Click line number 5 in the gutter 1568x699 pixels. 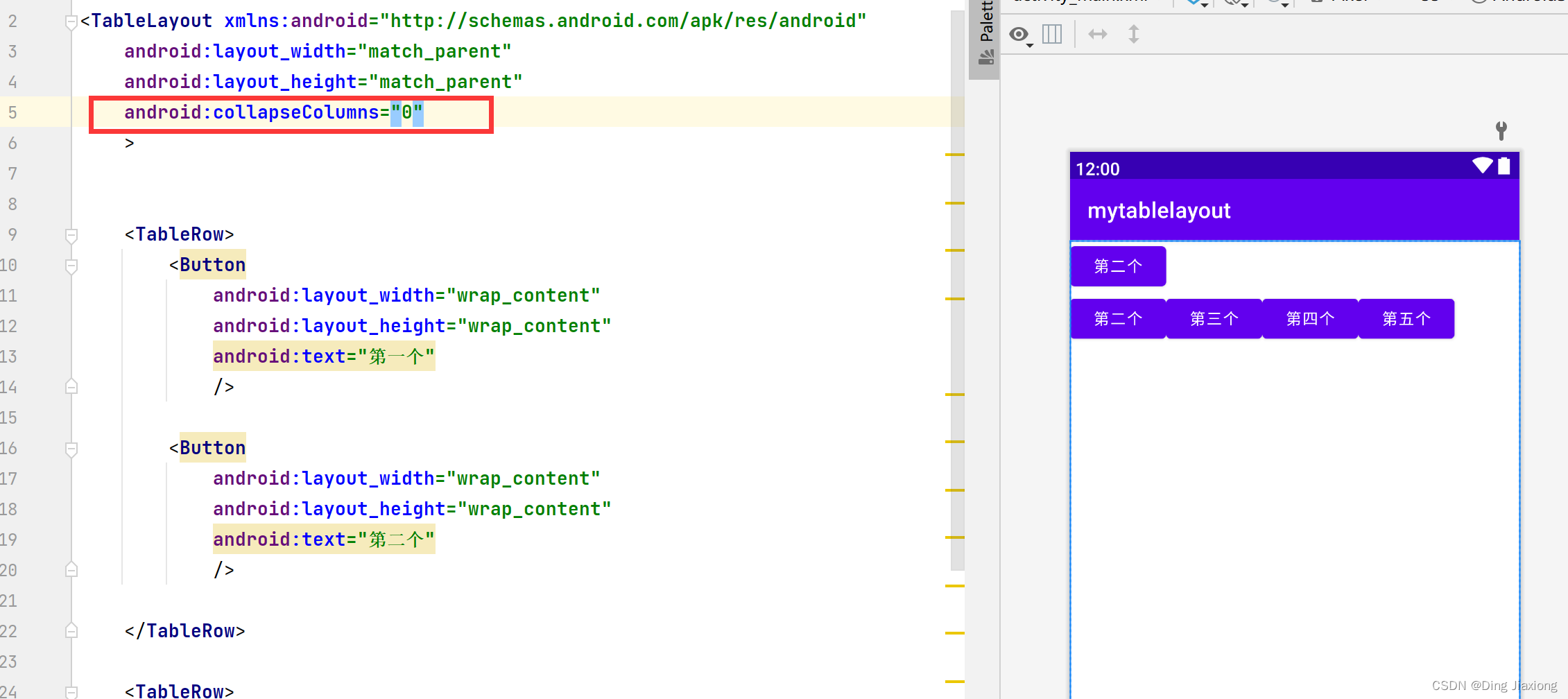[x=12, y=112]
